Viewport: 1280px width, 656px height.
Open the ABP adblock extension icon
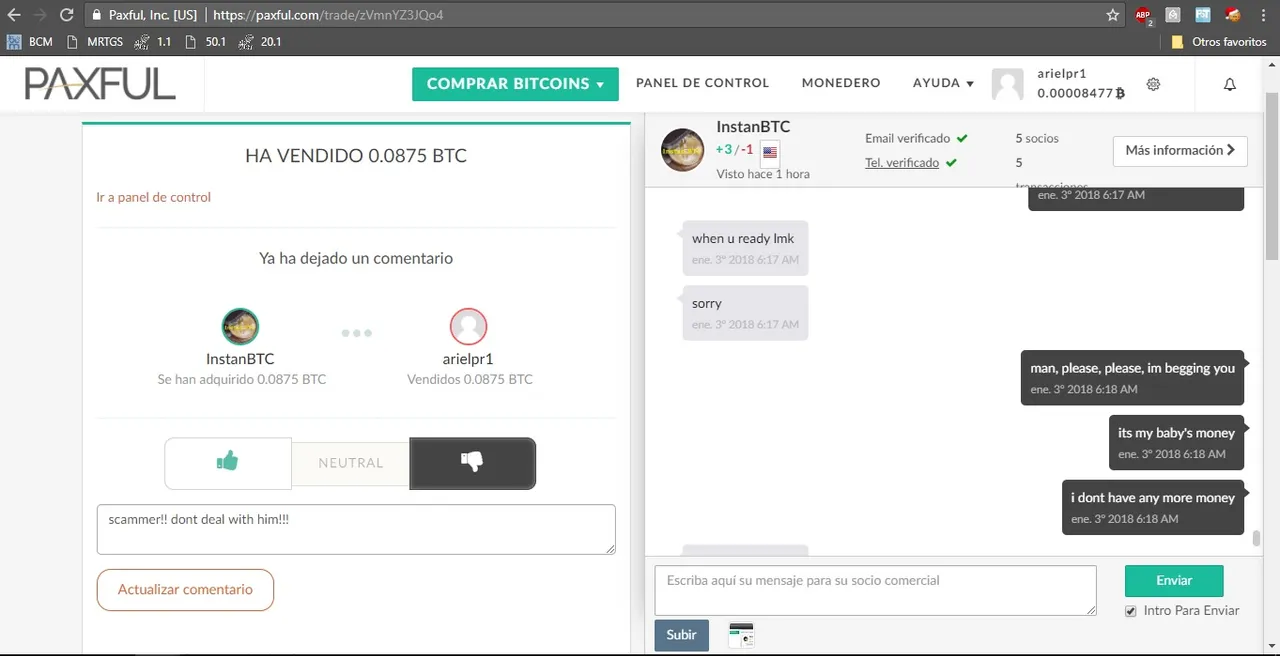pyautogui.click(x=1143, y=15)
